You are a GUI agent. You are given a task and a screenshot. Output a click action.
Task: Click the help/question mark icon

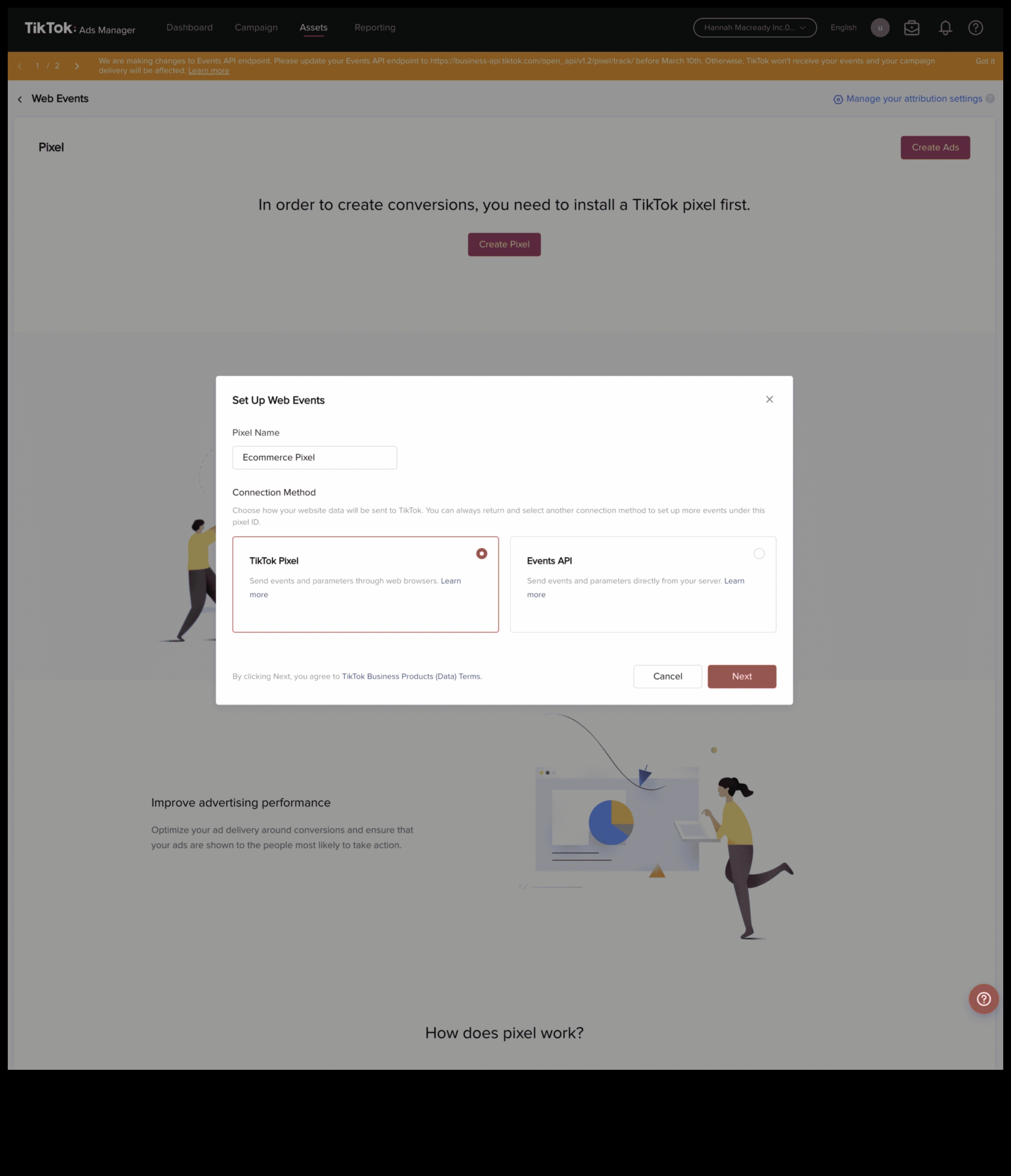[x=983, y=998]
